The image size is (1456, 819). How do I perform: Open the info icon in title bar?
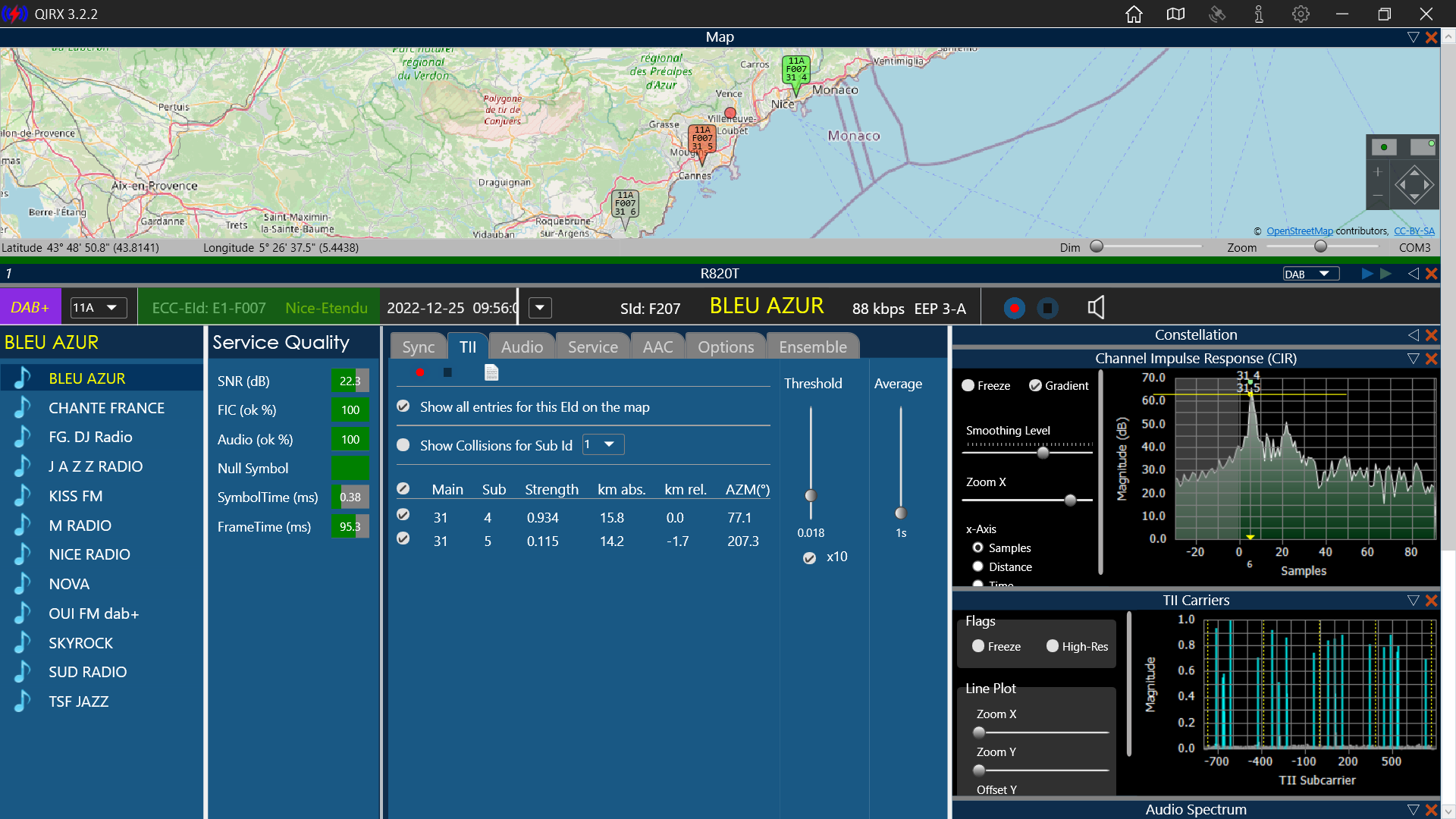1259,14
